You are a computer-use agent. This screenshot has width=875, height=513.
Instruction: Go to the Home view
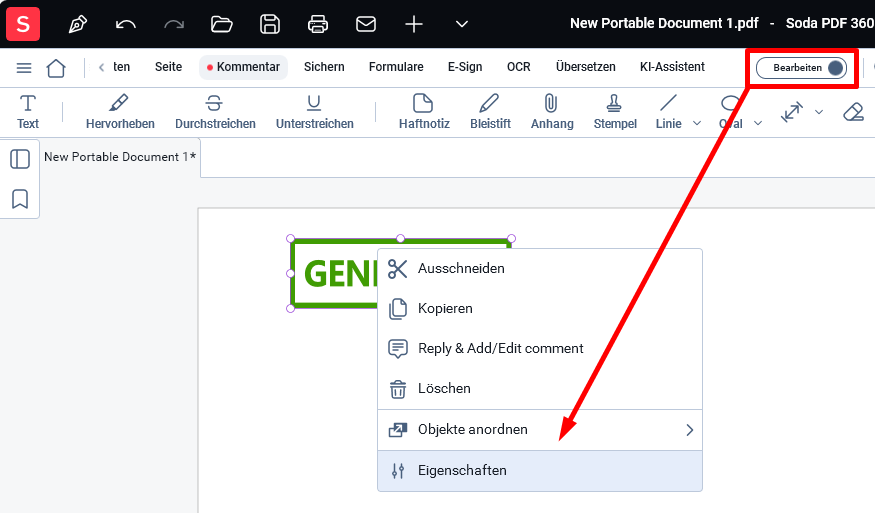pyautogui.click(x=56, y=68)
